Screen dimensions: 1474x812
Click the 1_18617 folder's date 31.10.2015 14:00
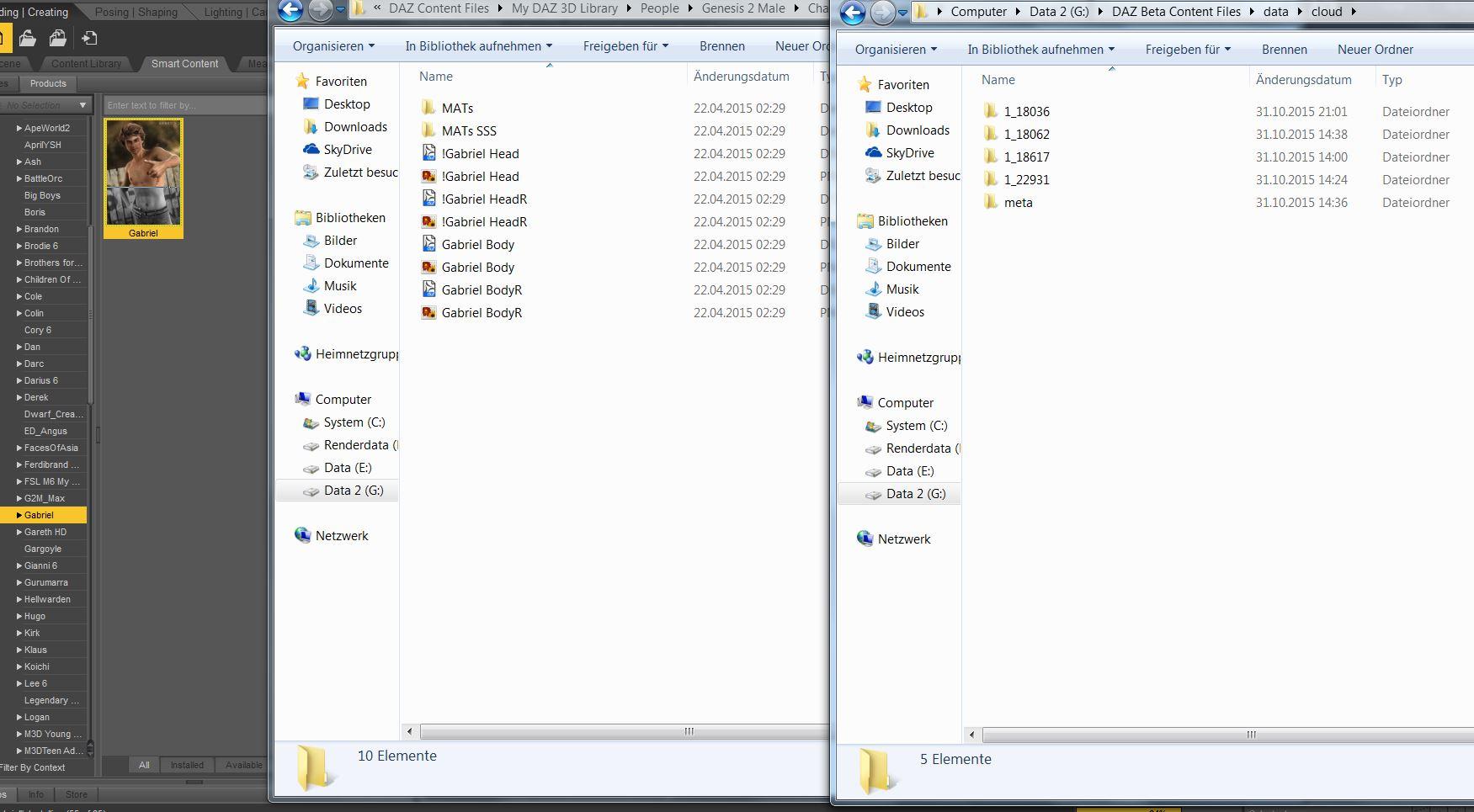1301,157
